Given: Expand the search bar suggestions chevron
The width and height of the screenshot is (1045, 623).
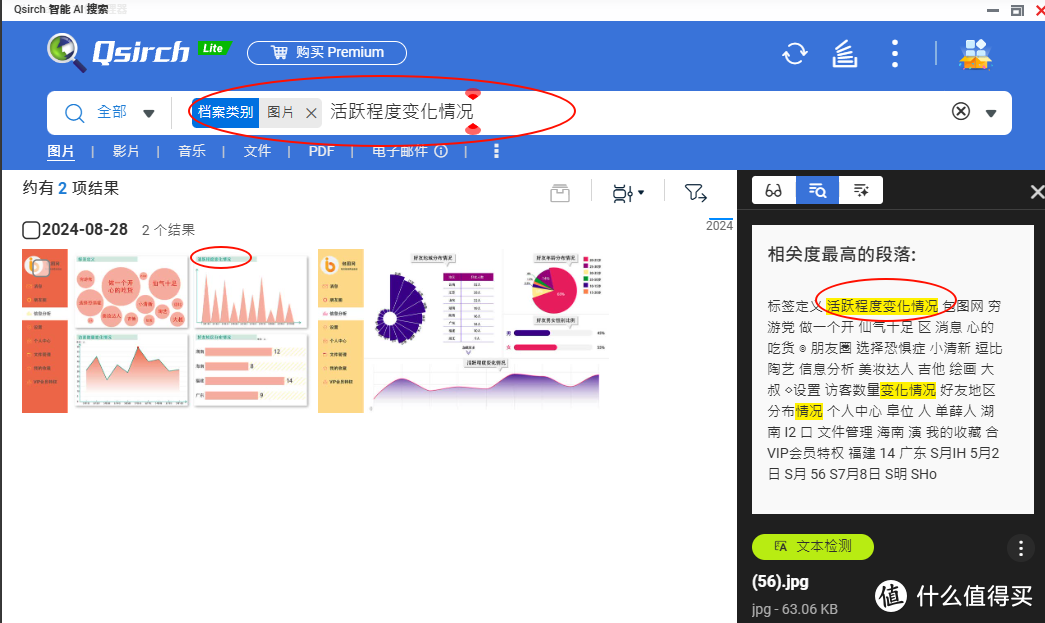Looking at the screenshot, I should [x=991, y=112].
